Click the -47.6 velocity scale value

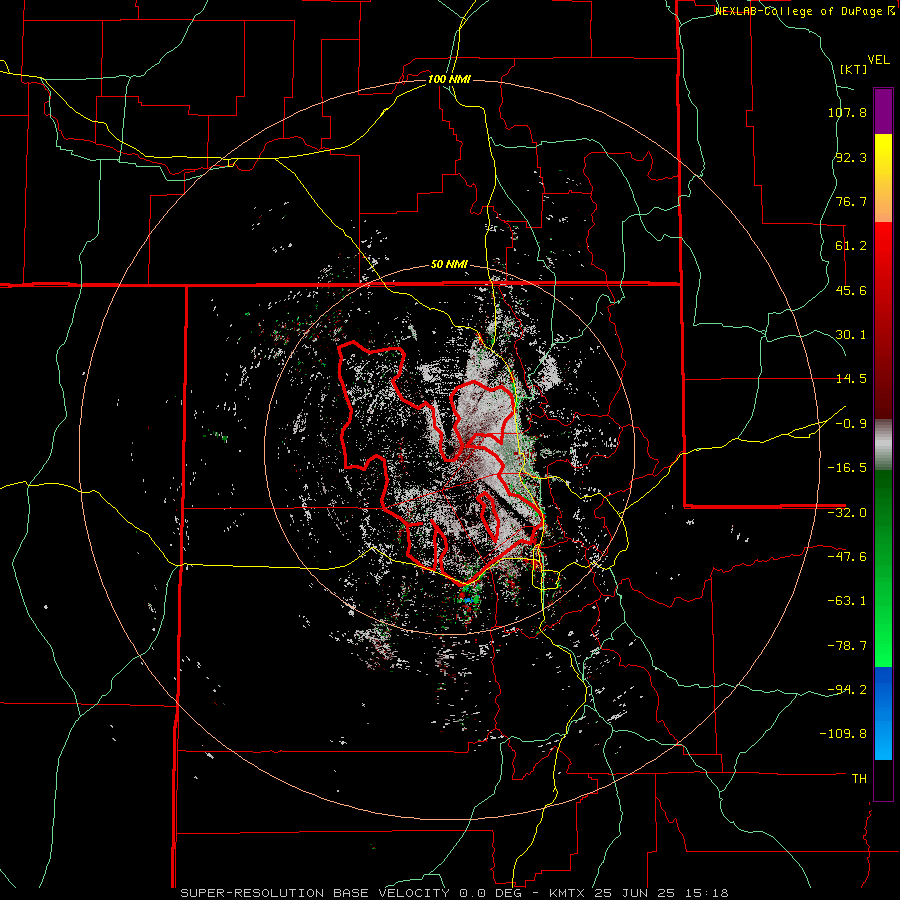pyautogui.click(x=847, y=557)
